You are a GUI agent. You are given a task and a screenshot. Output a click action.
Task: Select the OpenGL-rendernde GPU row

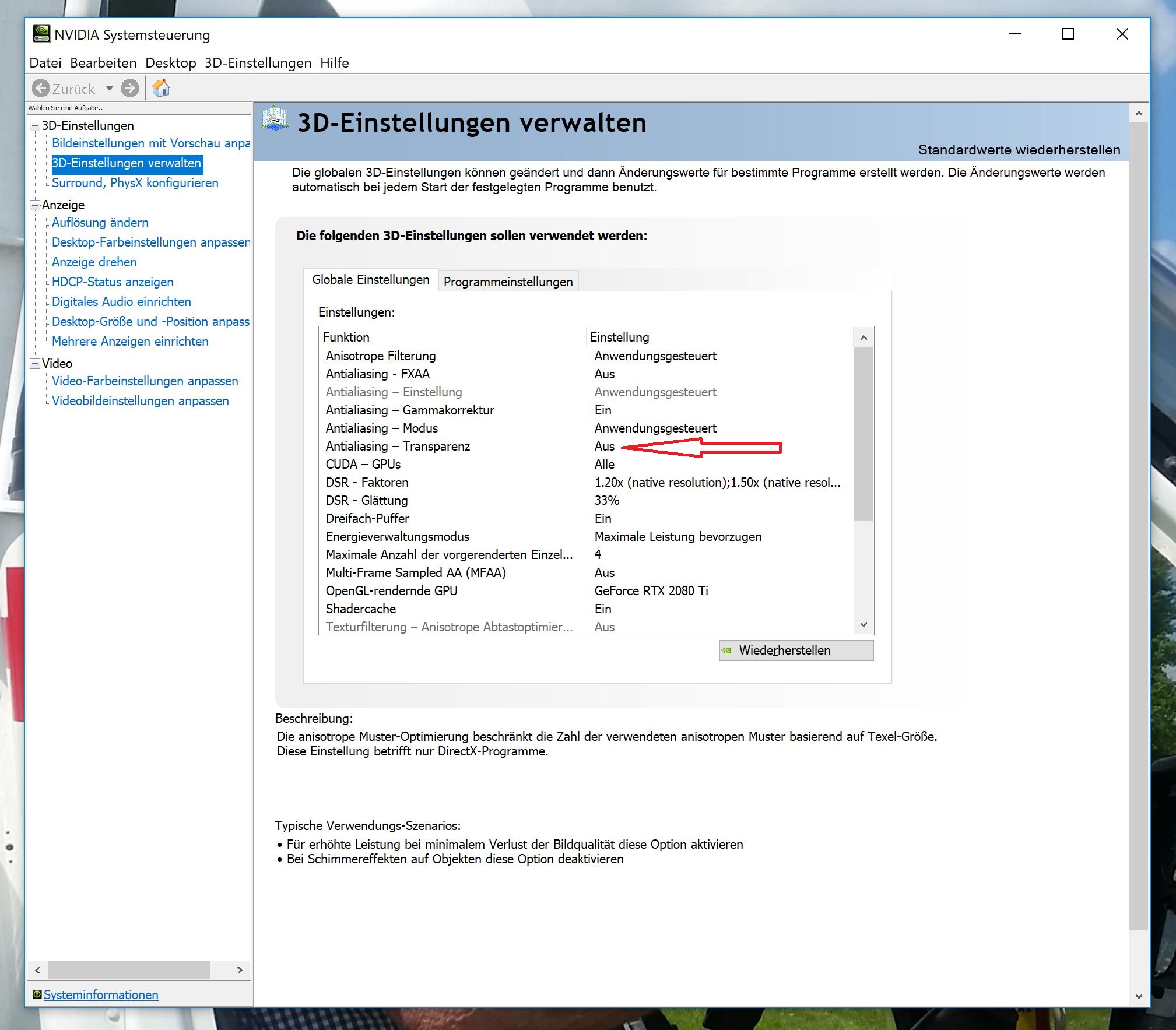tap(586, 591)
